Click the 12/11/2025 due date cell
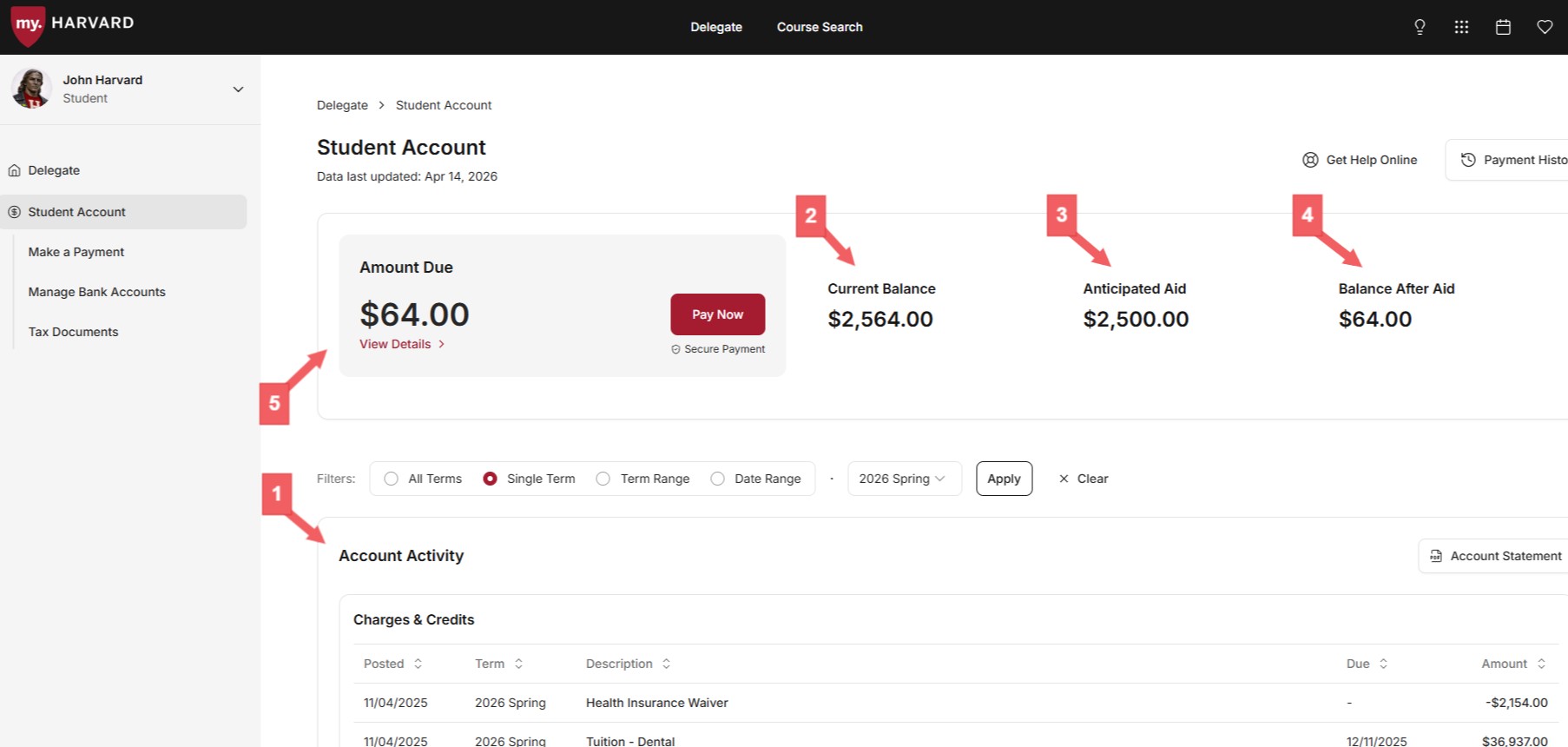1568x747 pixels. tap(1376, 741)
